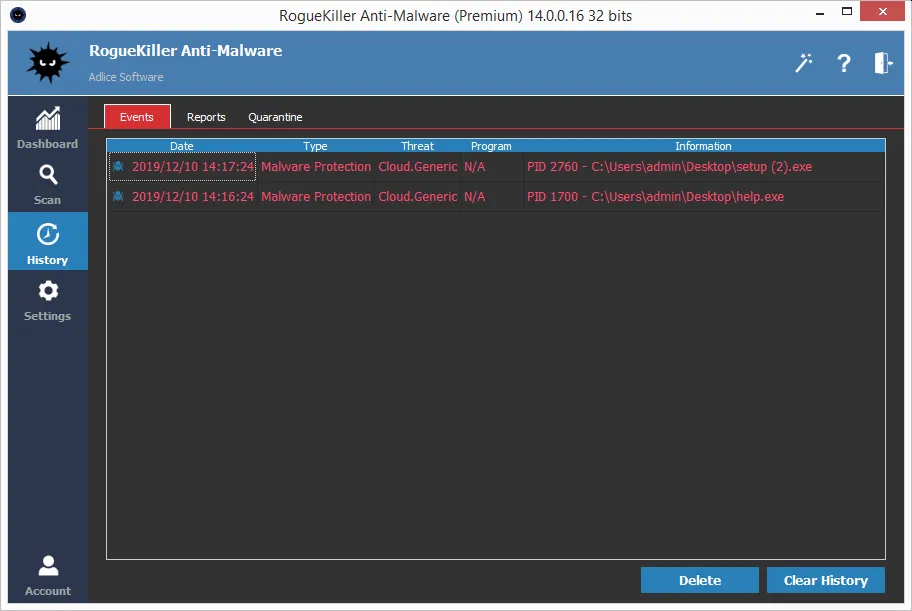Click the Adlice Software subtitle
The width and height of the screenshot is (912, 611).
pos(126,77)
